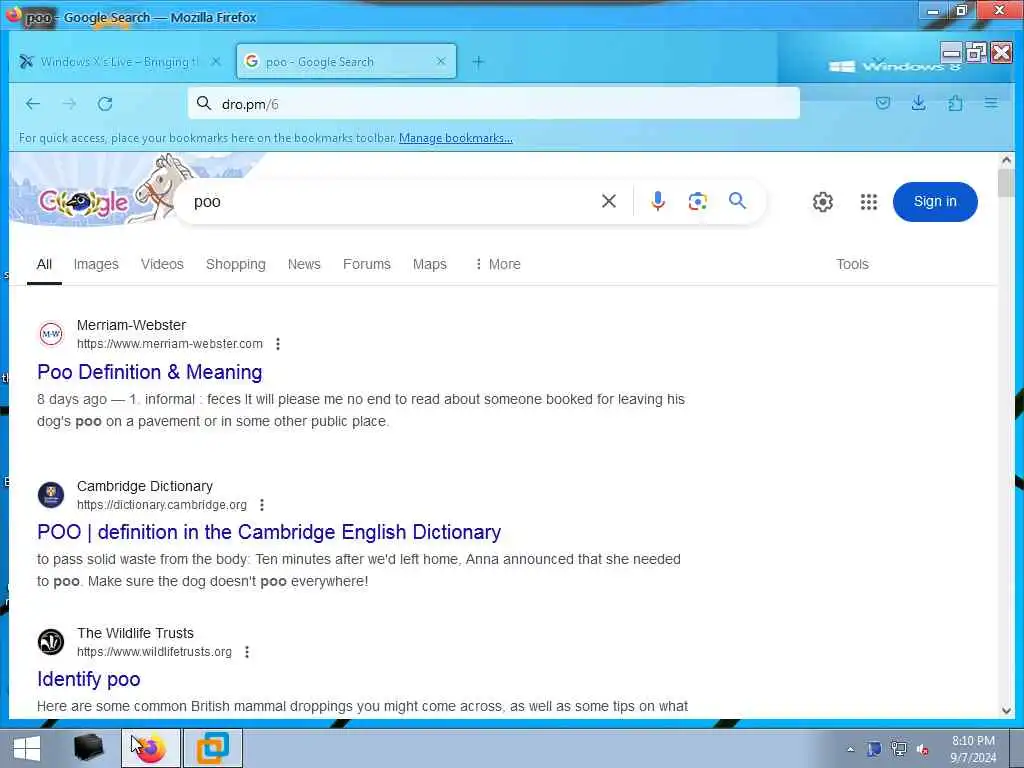Open Google quick settings gear
This screenshot has height=768, width=1024.
(822, 202)
